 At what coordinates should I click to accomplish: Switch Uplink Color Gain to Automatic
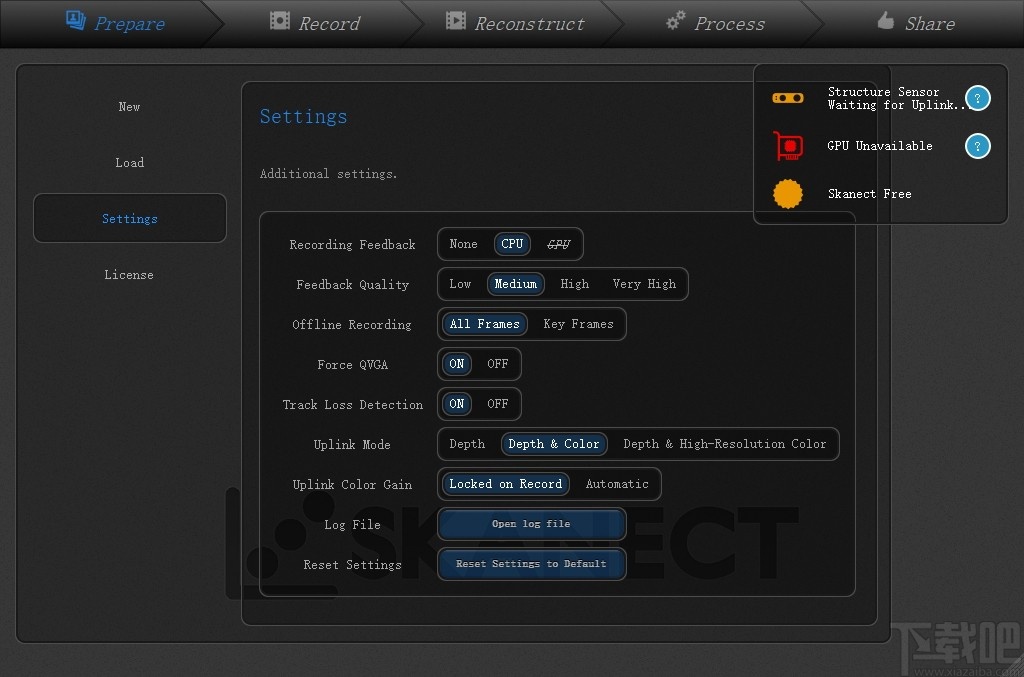tap(616, 484)
